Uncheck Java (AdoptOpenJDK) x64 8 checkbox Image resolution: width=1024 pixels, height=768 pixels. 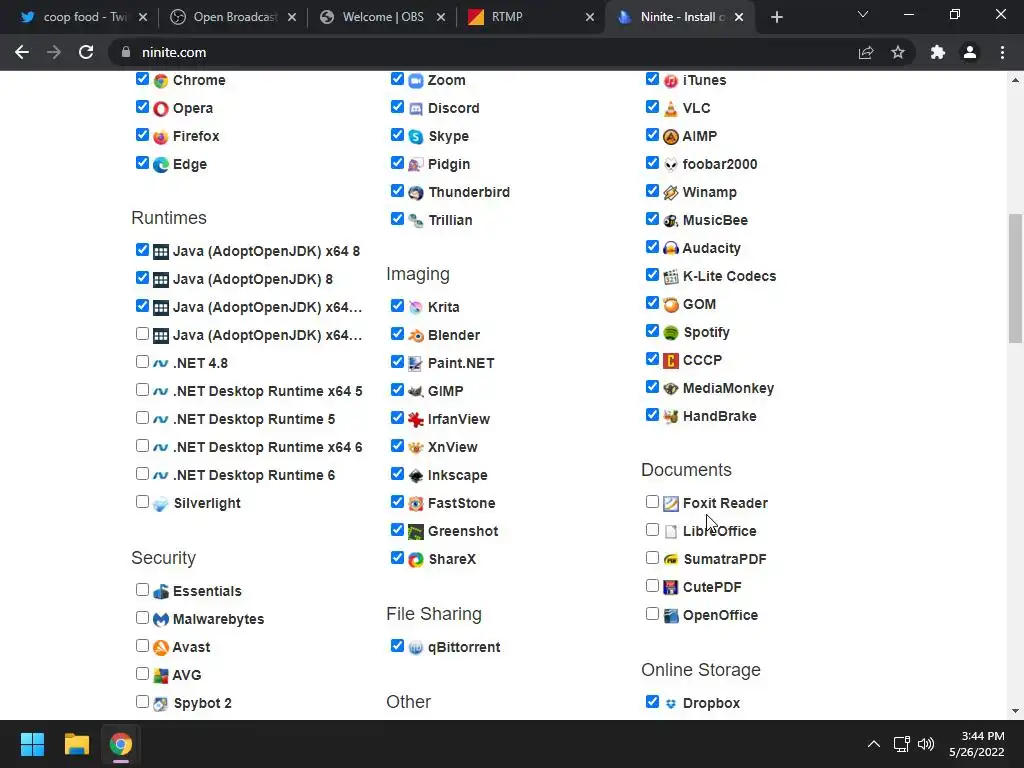142,249
